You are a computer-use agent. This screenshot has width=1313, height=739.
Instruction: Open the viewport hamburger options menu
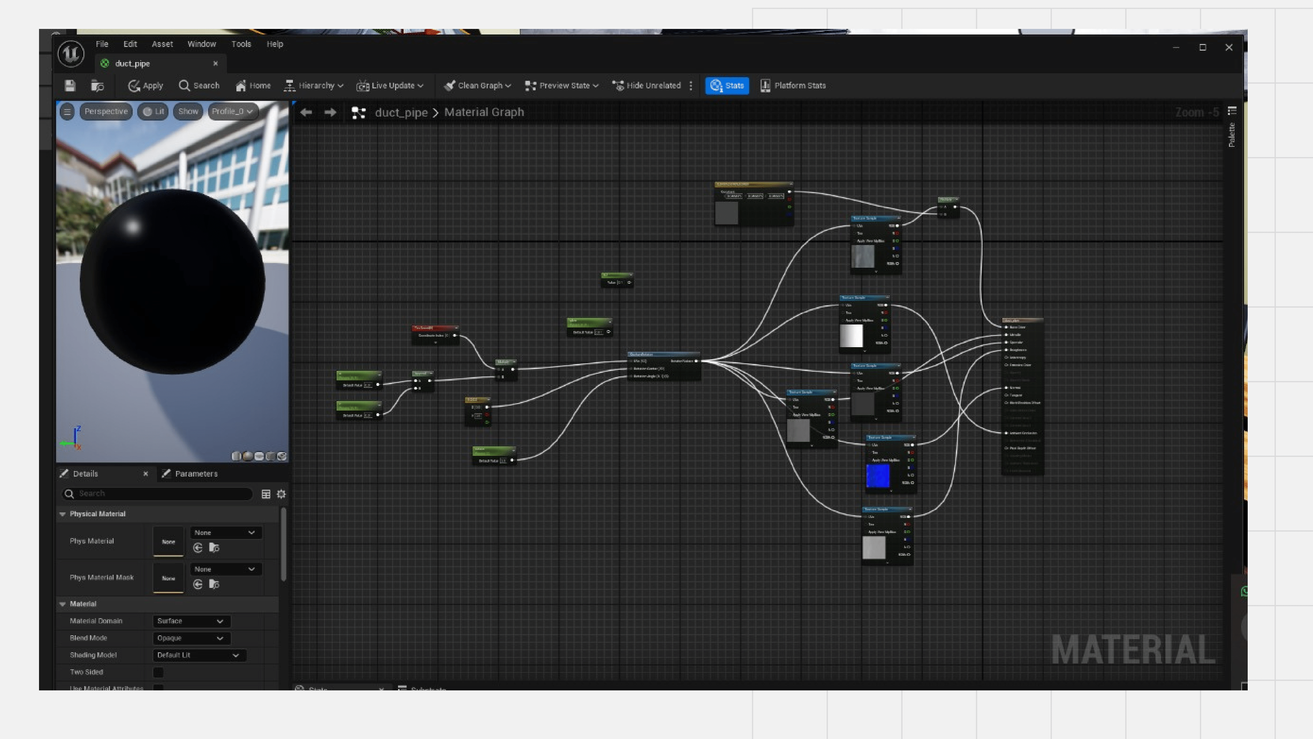coord(67,112)
